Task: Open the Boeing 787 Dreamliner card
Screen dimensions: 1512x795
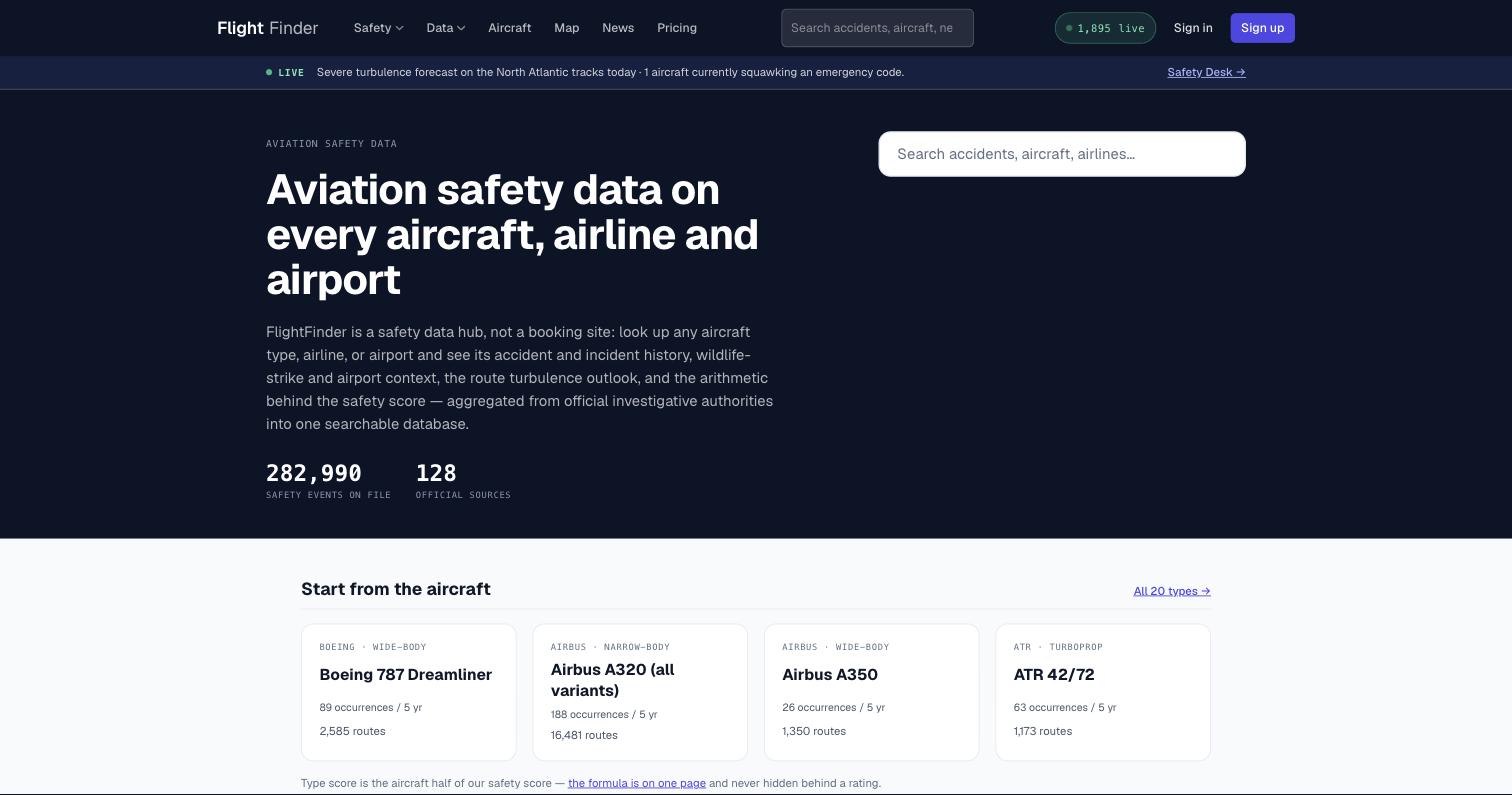Action: tap(409, 692)
